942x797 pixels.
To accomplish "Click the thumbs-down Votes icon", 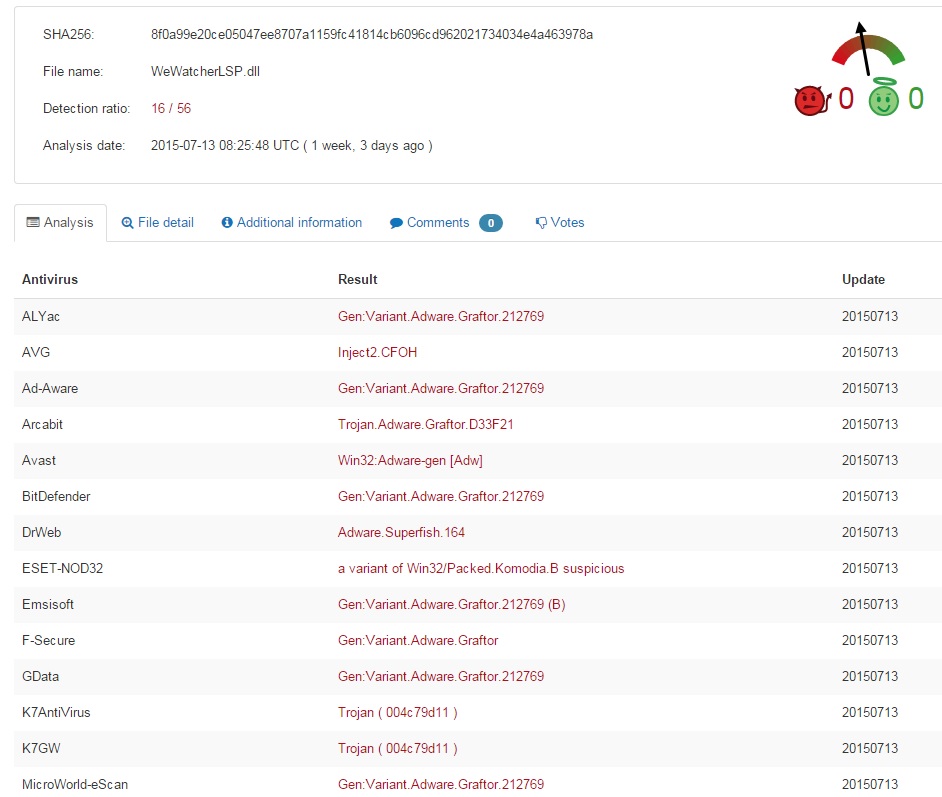I will tap(541, 223).
